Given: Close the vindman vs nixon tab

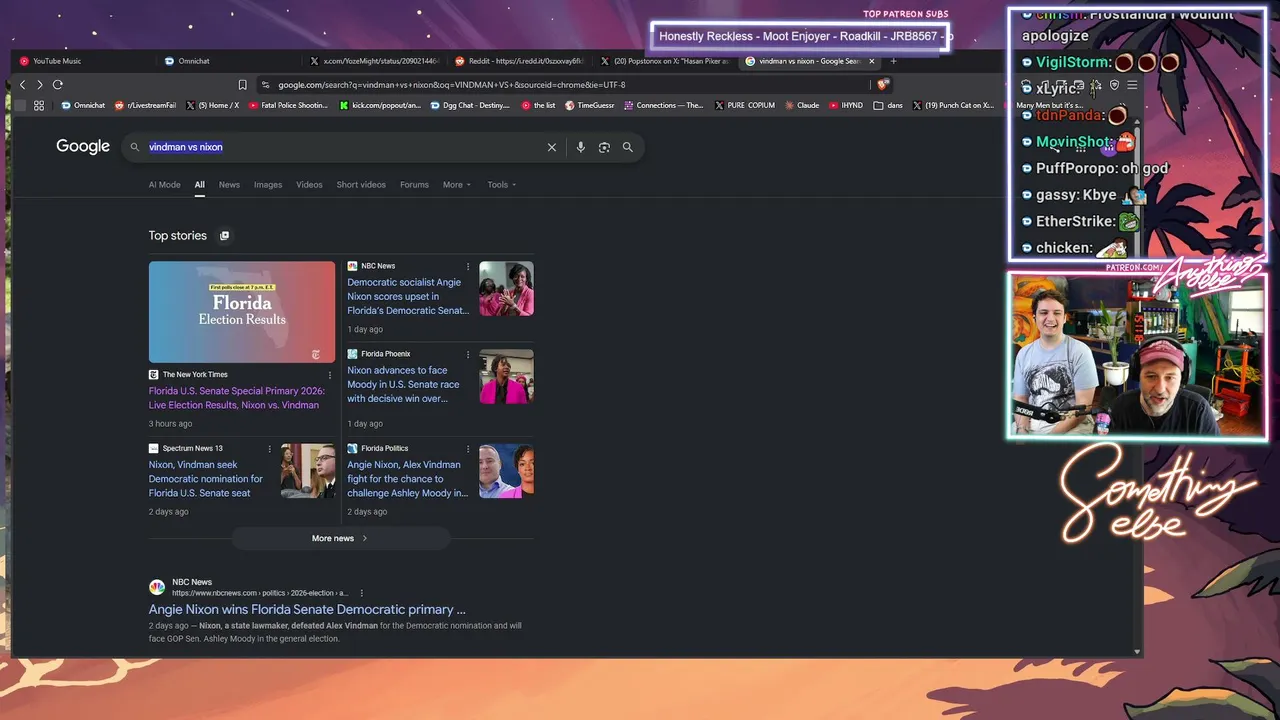Looking at the screenshot, I should click(x=871, y=61).
